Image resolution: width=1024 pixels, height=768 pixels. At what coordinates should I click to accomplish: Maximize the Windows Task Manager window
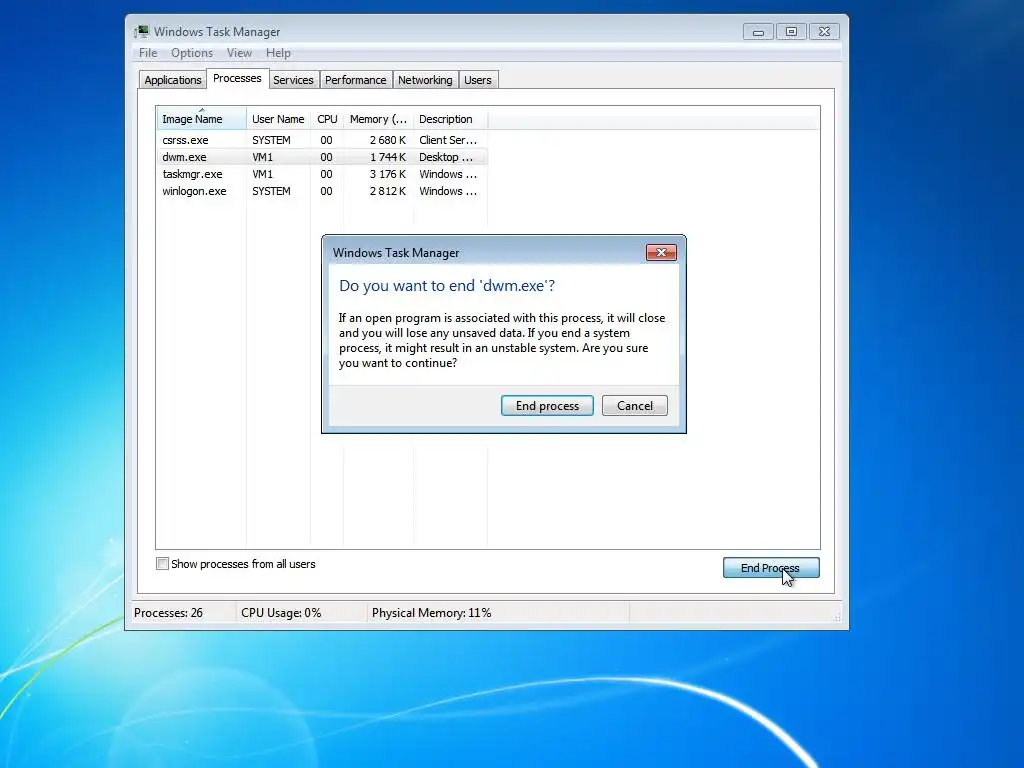click(x=791, y=31)
